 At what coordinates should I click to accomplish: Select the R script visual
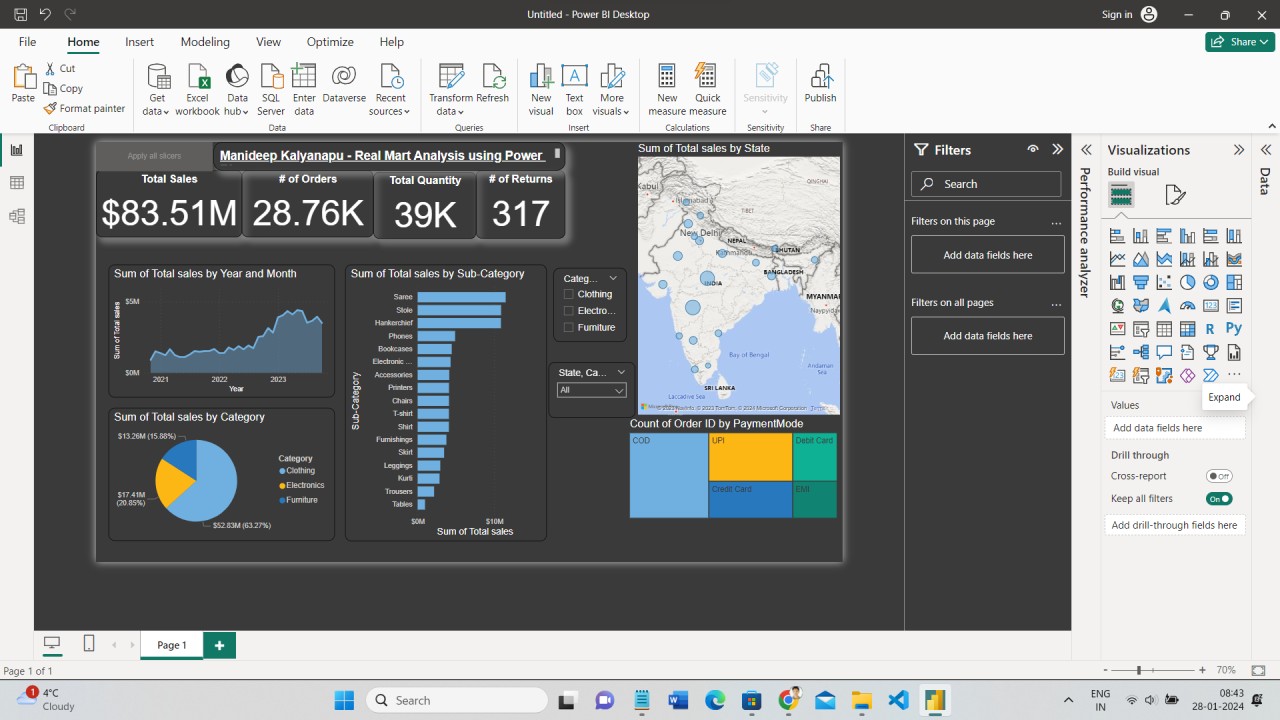pos(1211,329)
